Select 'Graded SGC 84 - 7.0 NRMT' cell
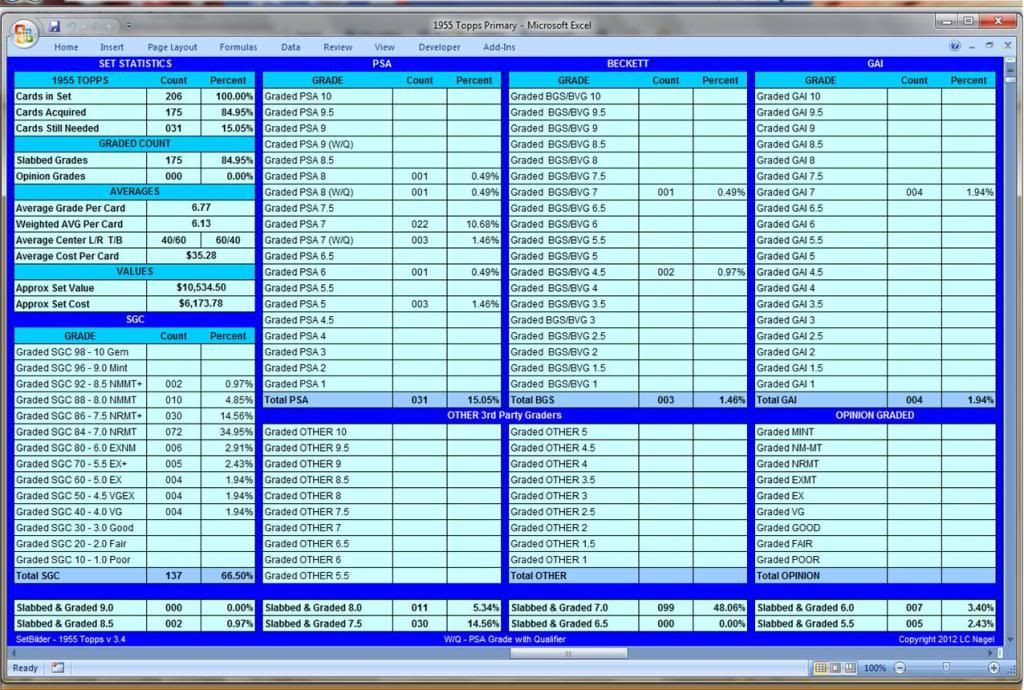1024x690 pixels. point(80,431)
